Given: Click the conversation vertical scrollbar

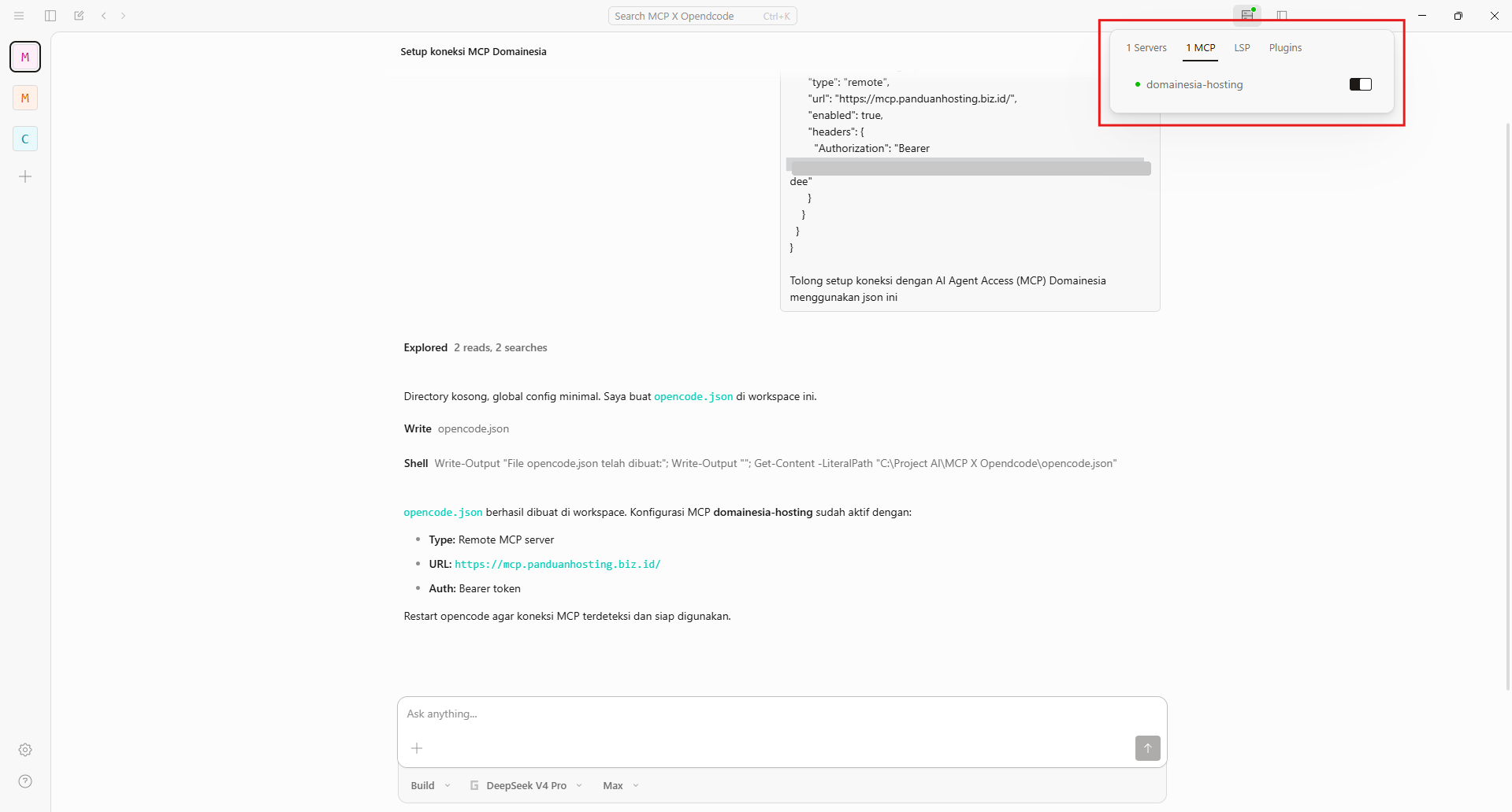Looking at the screenshot, I should (1508, 406).
